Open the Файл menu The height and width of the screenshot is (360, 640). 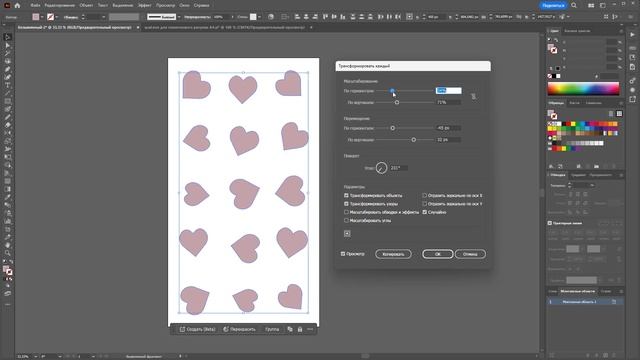[x=35, y=5]
